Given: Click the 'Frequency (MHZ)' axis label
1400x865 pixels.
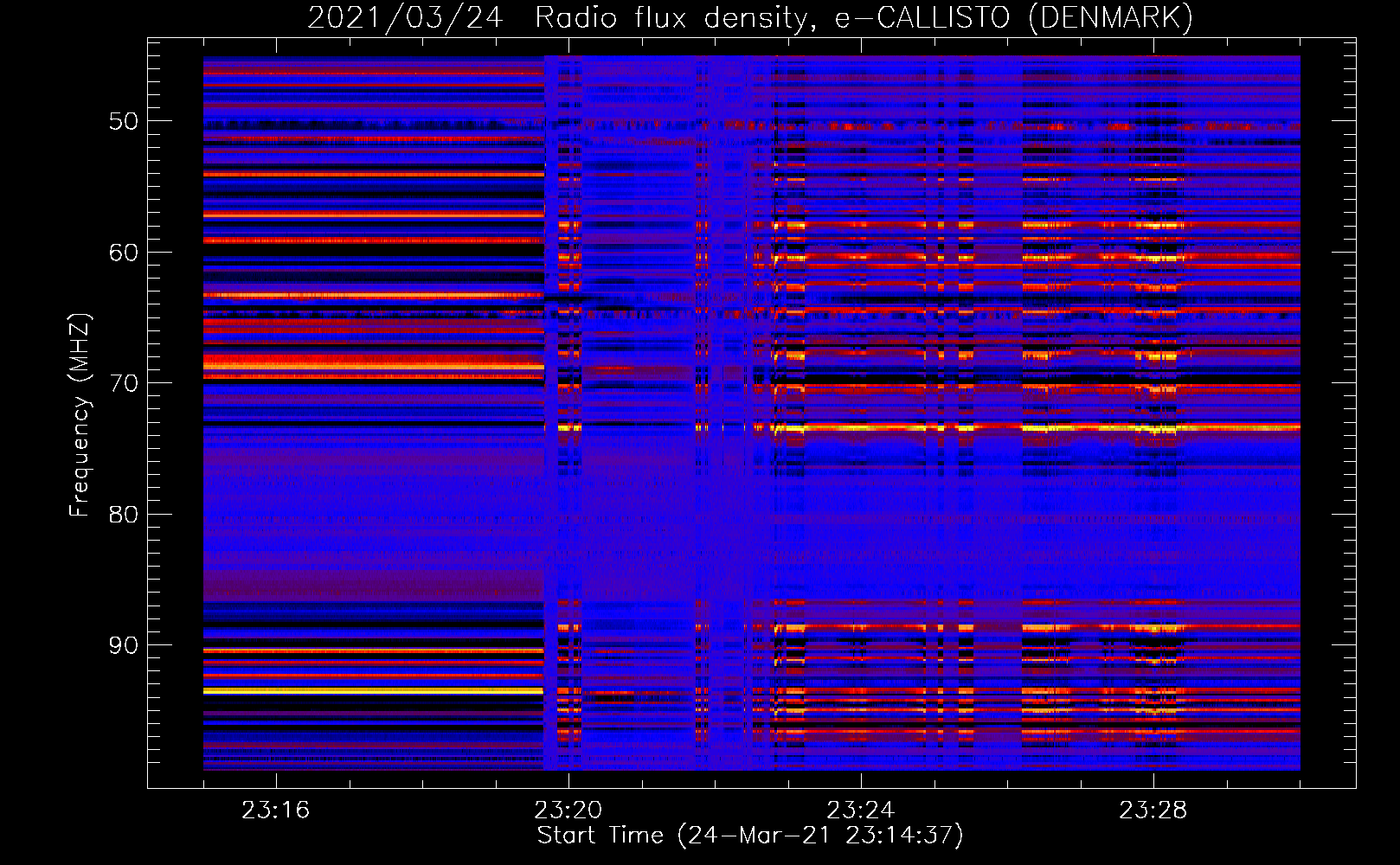Looking at the screenshot, I should pos(79,415).
